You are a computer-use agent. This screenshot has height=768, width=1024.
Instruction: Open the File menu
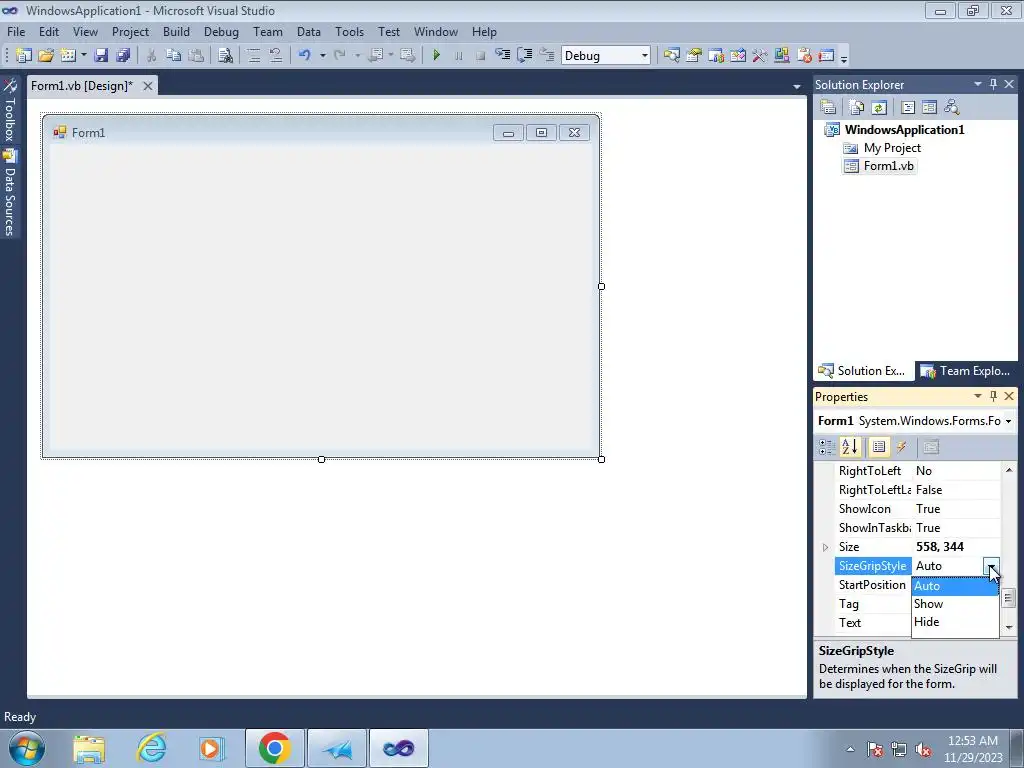[16, 31]
